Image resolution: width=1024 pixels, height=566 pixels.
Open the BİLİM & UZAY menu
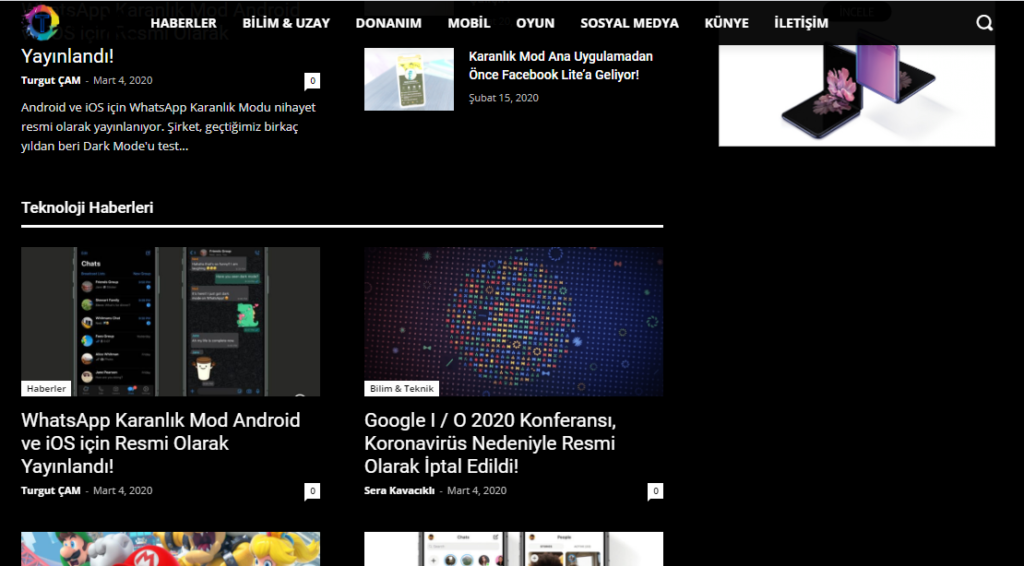286,23
